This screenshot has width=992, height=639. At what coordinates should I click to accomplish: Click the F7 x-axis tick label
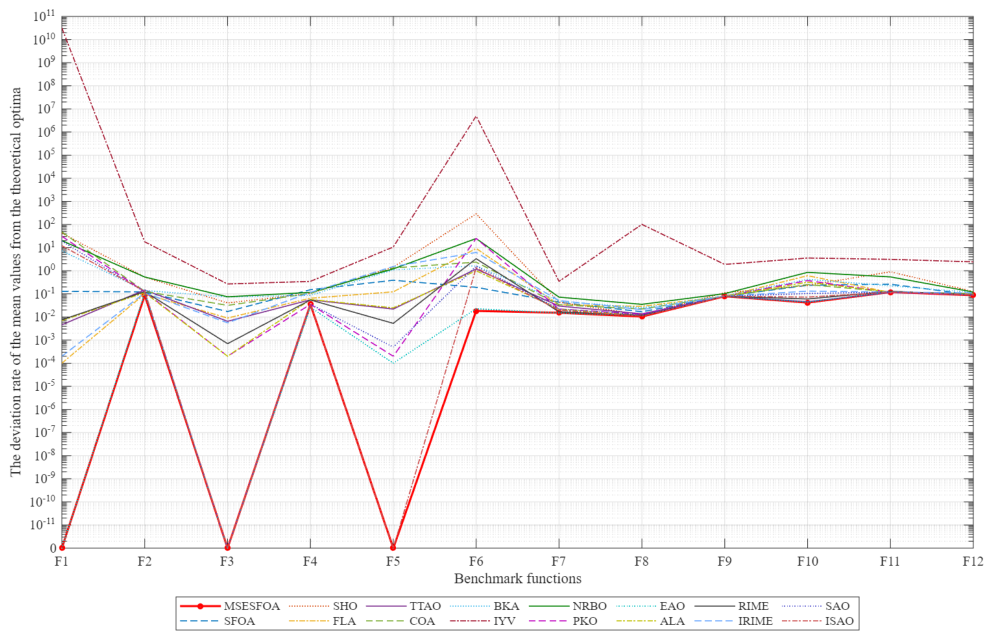(x=559, y=561)
